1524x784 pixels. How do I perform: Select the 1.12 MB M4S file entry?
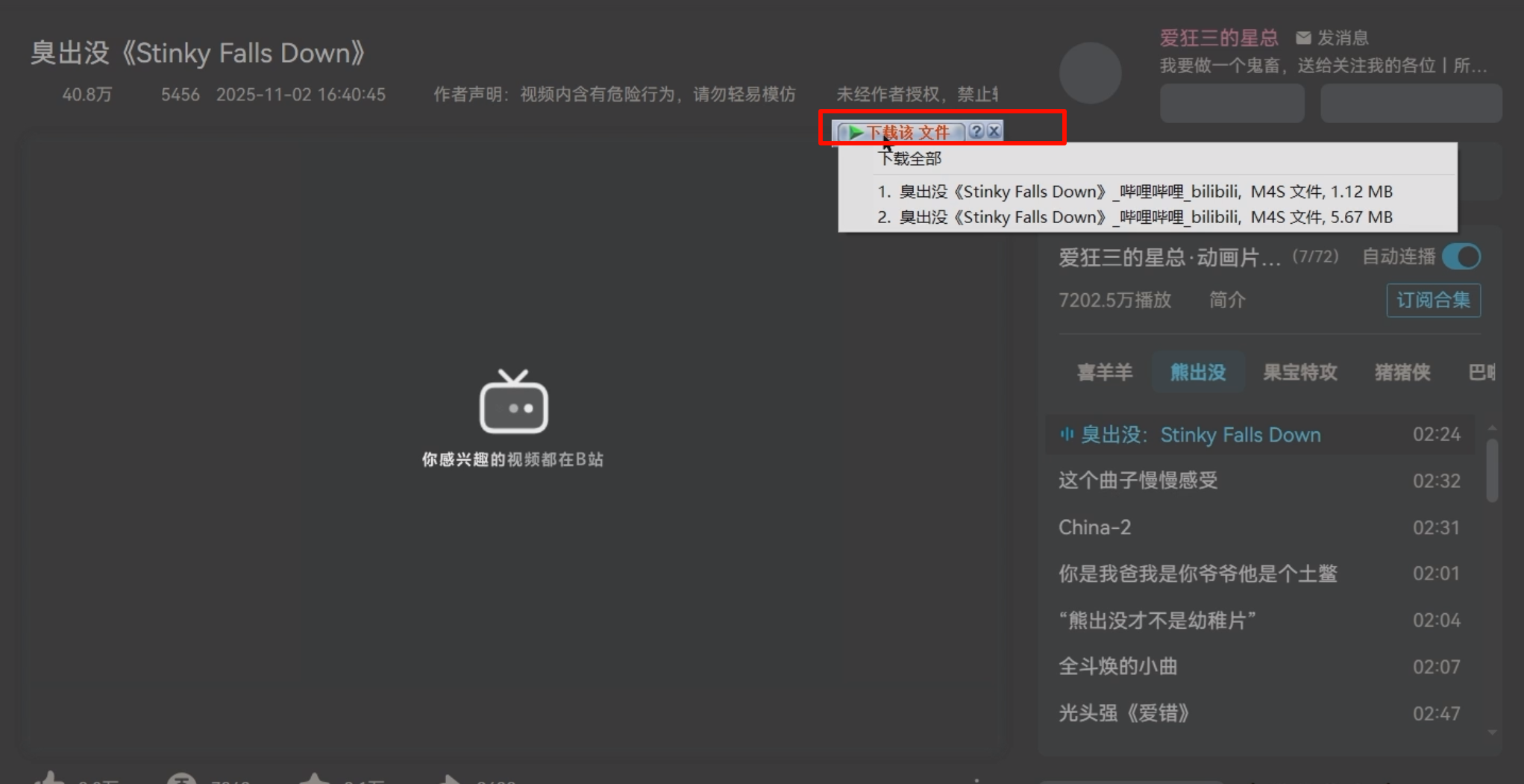1135,192
